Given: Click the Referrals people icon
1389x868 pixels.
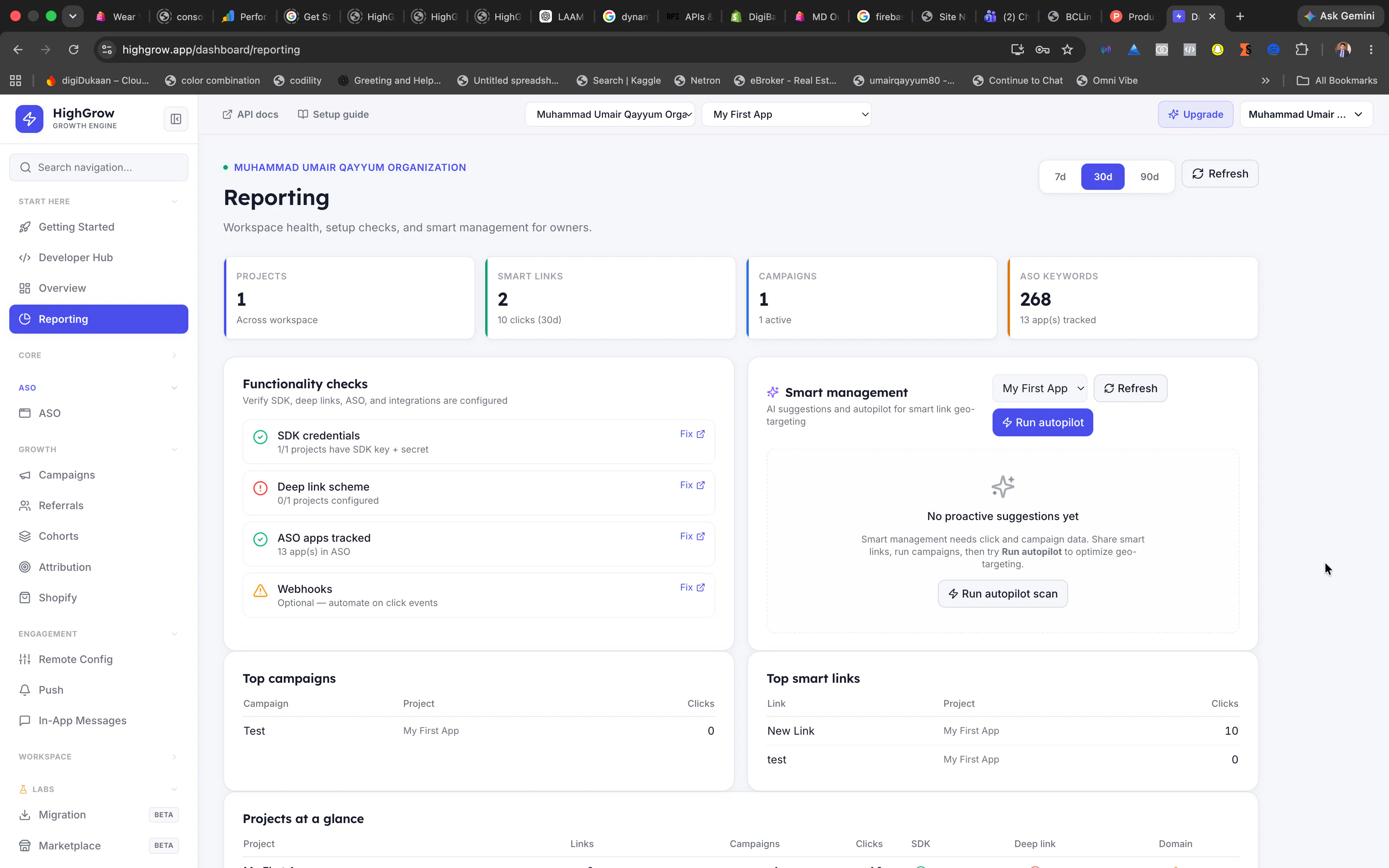Looking at the screenshot, I should 25,506.
